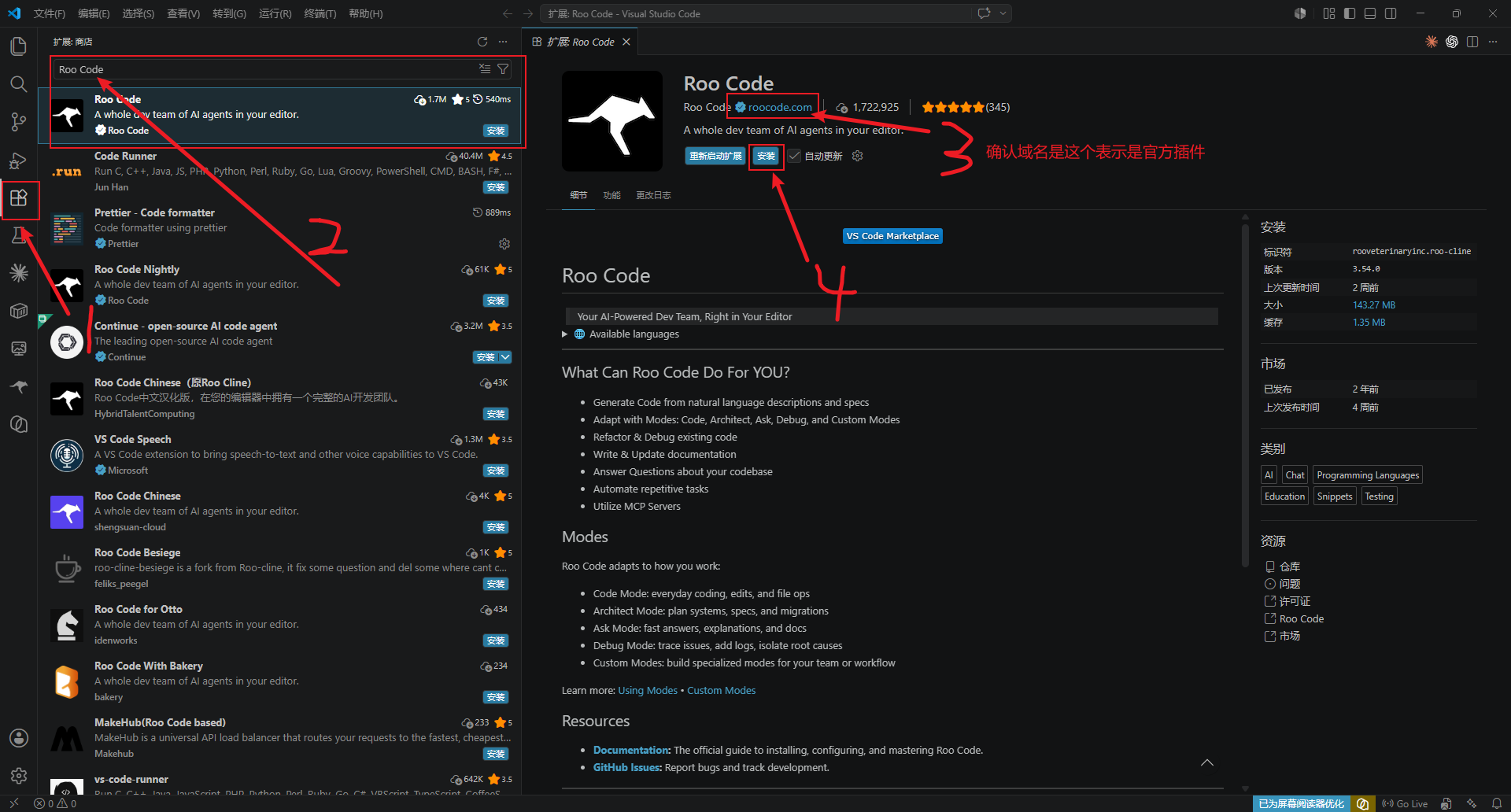Click the details page vertical scrollbar
The image size is (1511, 812).
tap(1245, 395)
